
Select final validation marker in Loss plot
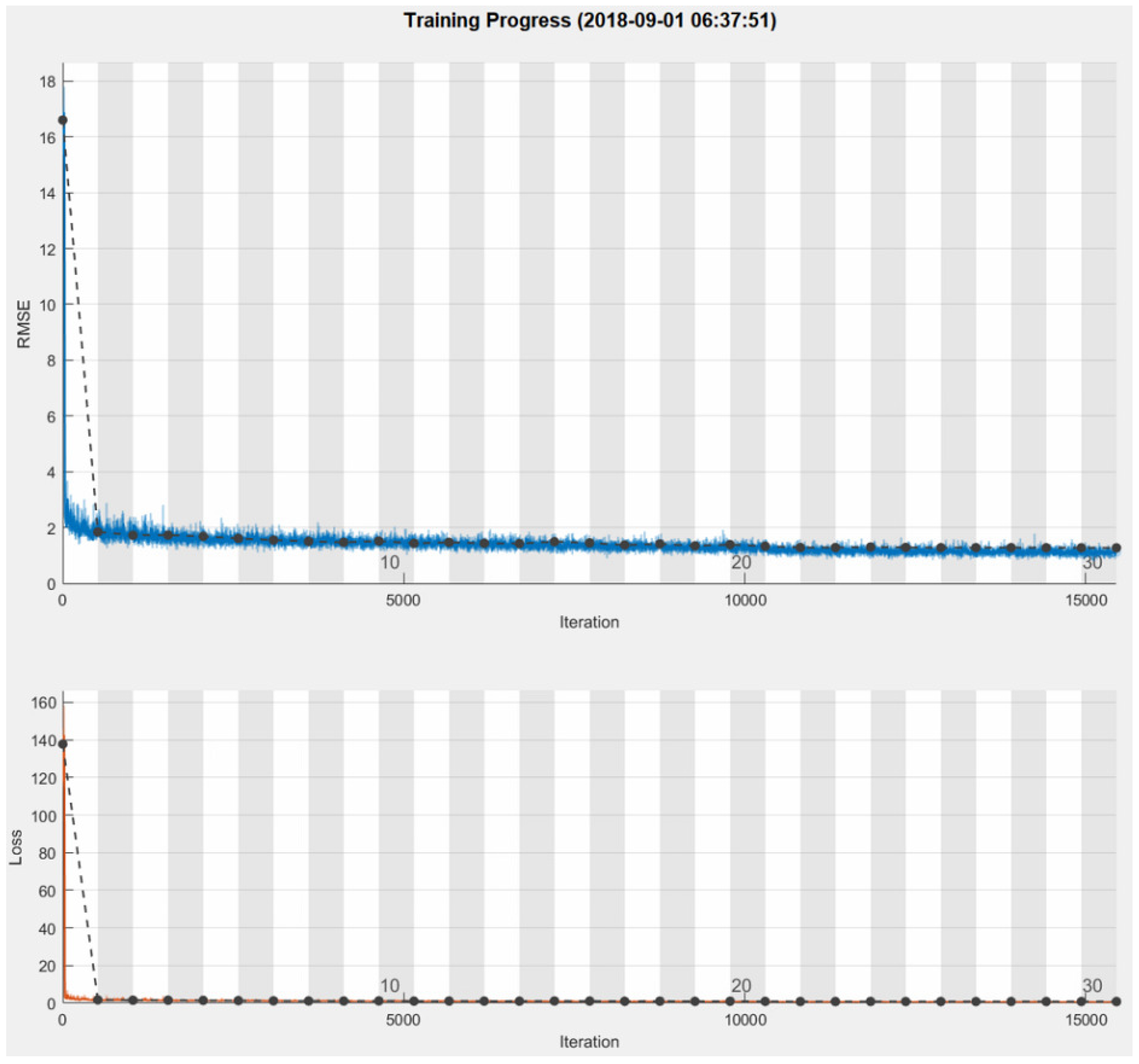click(x=1116, y=1002)
